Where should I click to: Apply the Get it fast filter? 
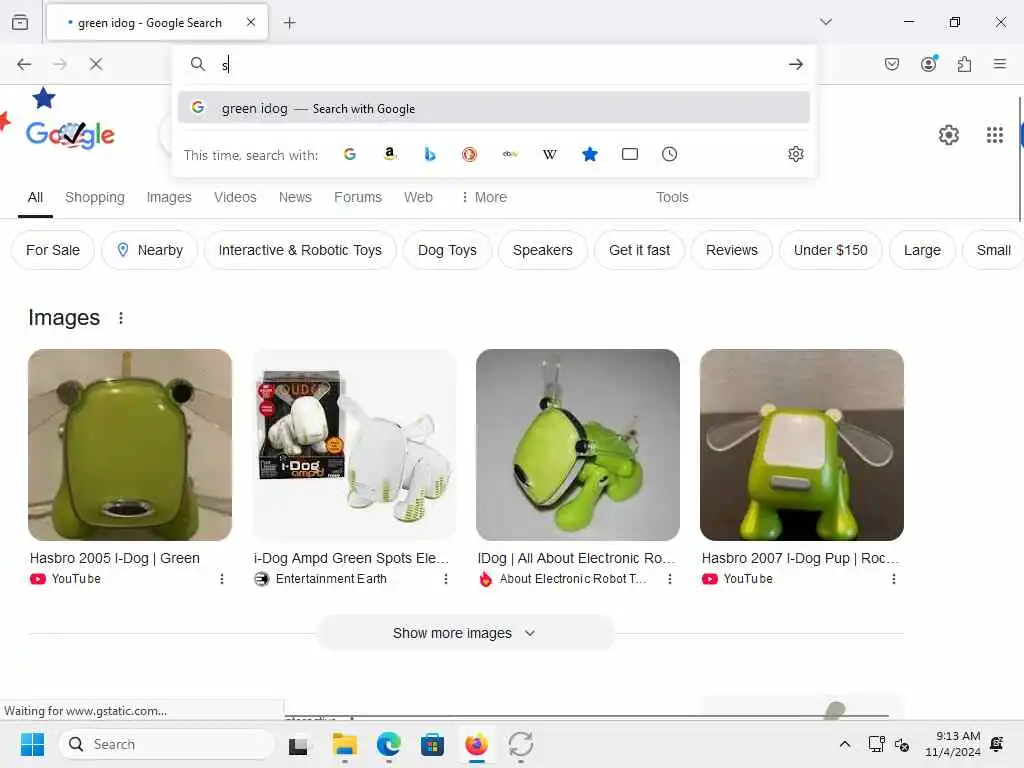(639, 250)
